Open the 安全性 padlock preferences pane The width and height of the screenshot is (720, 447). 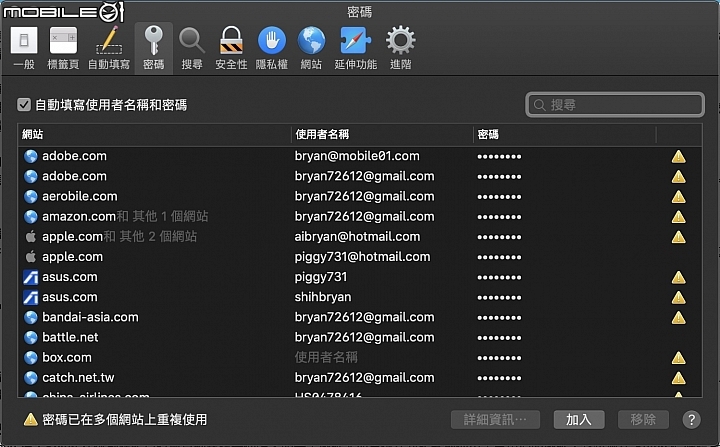pos(231,48)
